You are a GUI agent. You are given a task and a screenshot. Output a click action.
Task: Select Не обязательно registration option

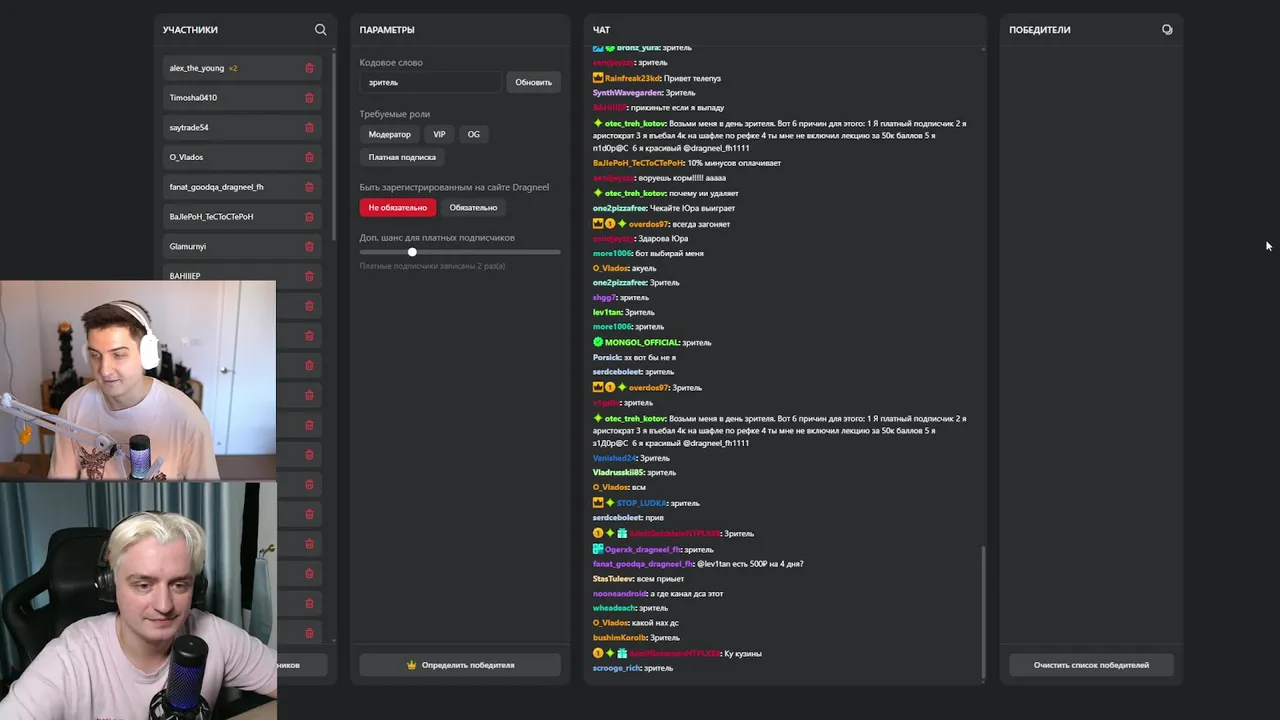tap(397, 208)
